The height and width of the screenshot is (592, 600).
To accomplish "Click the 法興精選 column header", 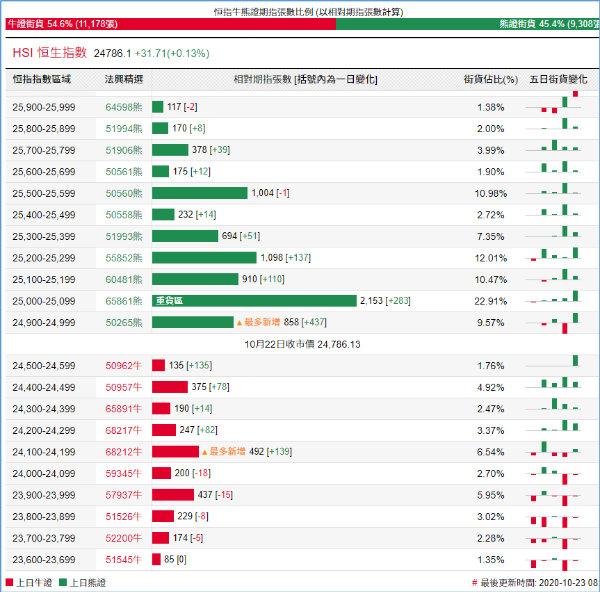I will [x=124, y=79].
